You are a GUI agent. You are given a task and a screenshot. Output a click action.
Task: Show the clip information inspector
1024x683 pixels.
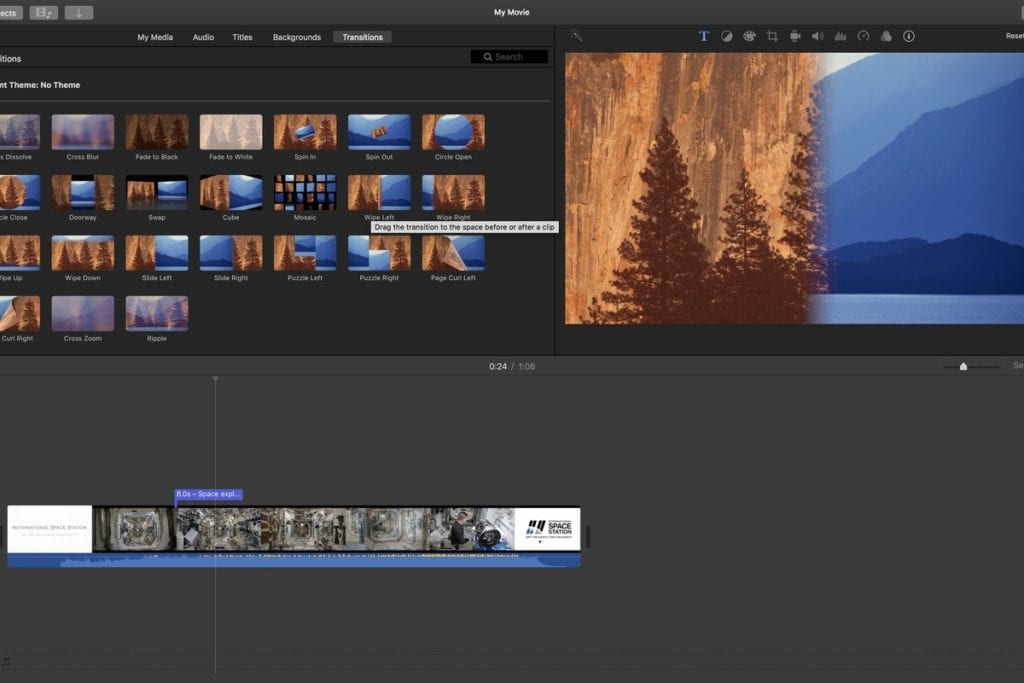coord(908,36)
